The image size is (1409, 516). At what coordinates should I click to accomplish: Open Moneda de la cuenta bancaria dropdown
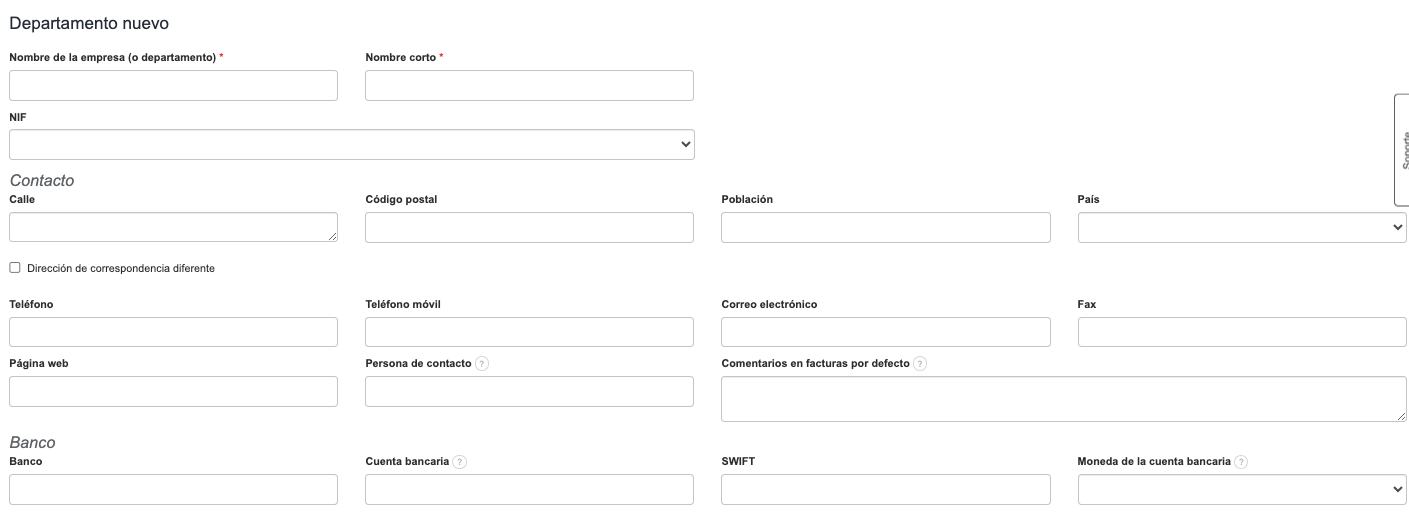pos(1241,489)
